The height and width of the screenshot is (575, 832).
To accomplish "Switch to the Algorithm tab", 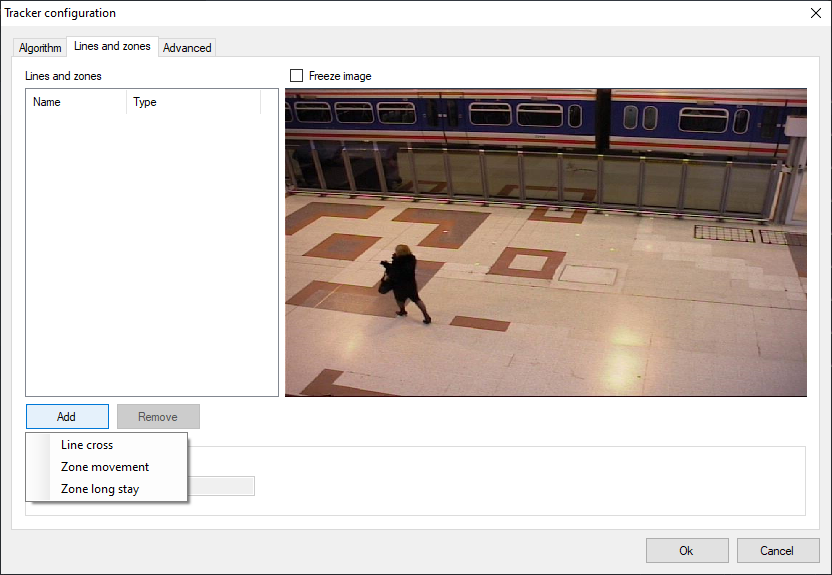I will (40, 48).
